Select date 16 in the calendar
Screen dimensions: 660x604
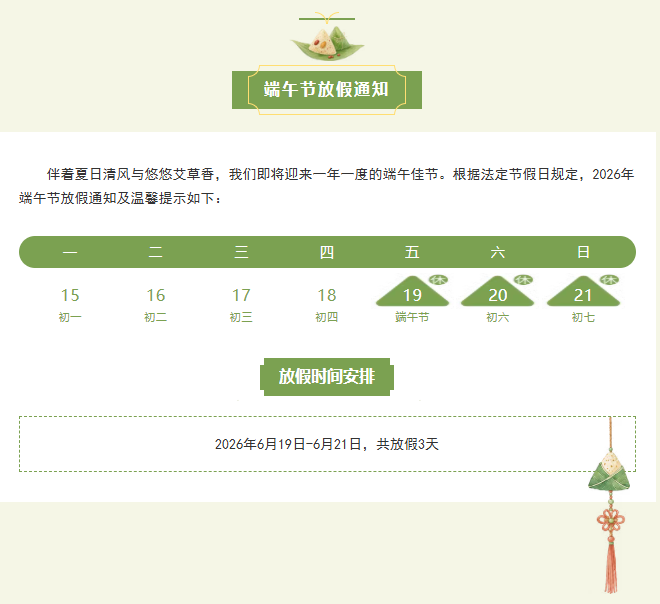tap(155, 295)
